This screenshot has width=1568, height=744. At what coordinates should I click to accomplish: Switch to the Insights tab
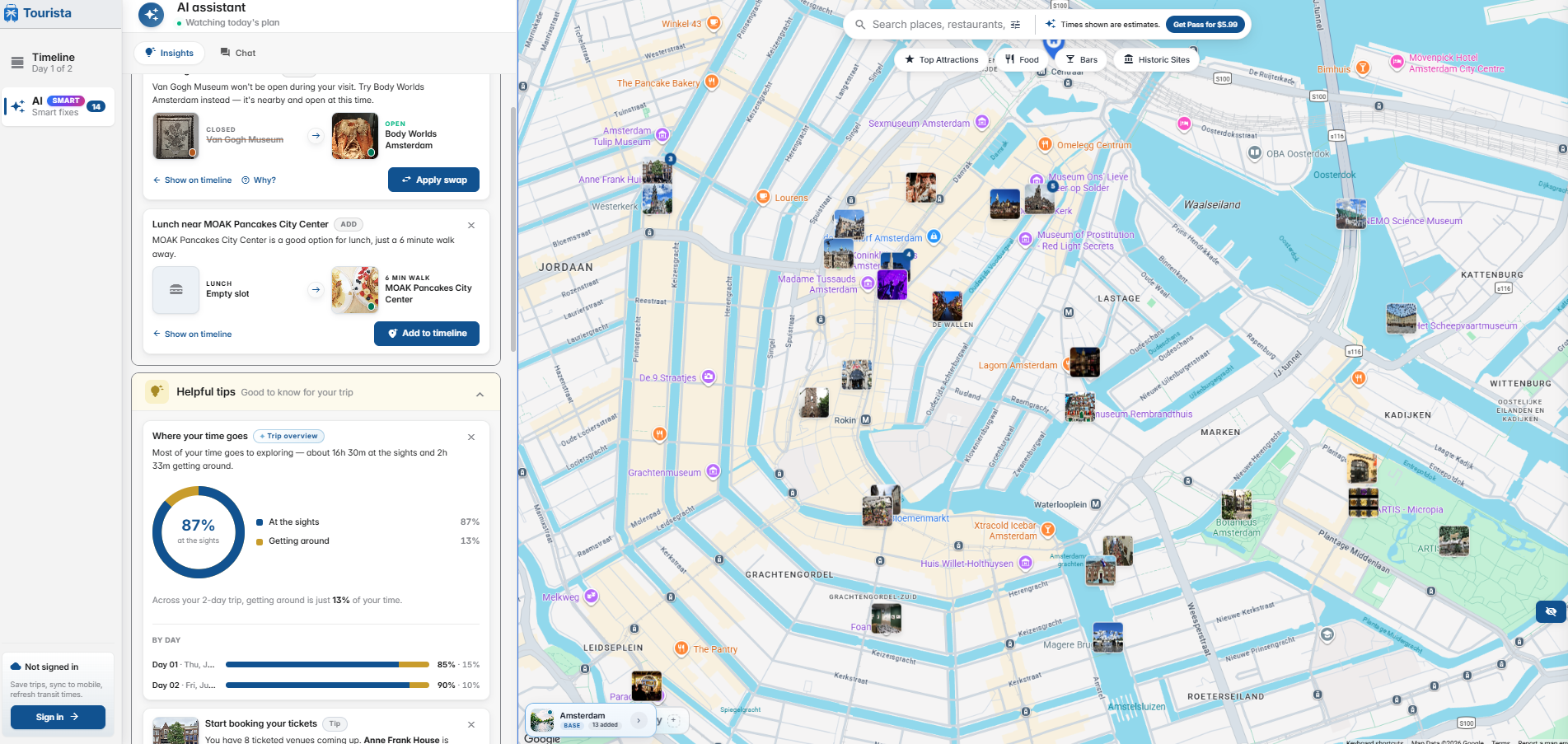coord(169,53)
